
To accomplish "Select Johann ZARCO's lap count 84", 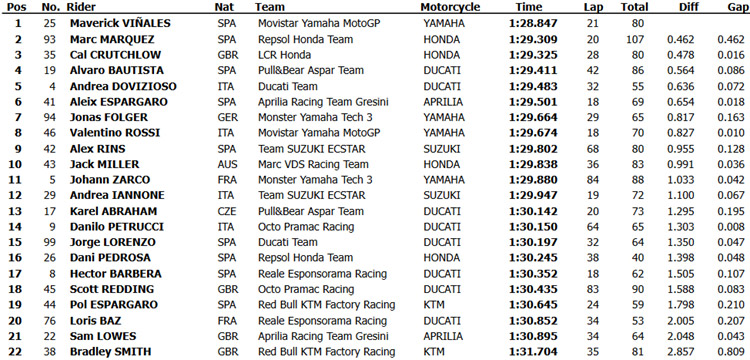I will tap(593, 180).
